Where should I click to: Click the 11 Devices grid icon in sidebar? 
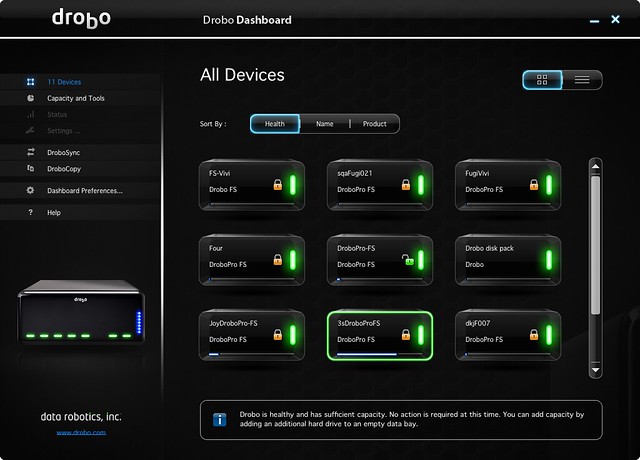tap(31, 82)
